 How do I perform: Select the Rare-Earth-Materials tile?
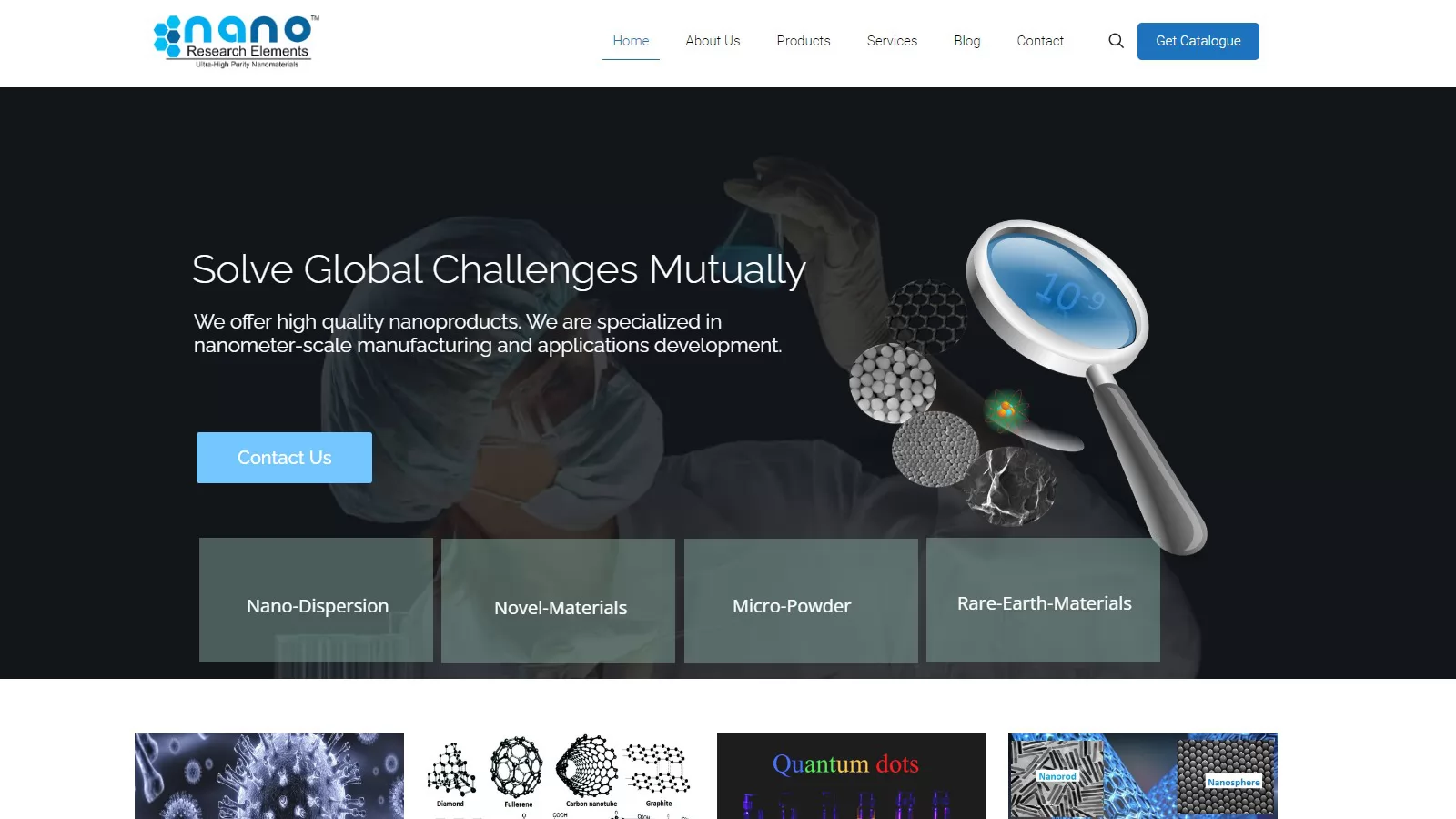(x=1043, y=601)
